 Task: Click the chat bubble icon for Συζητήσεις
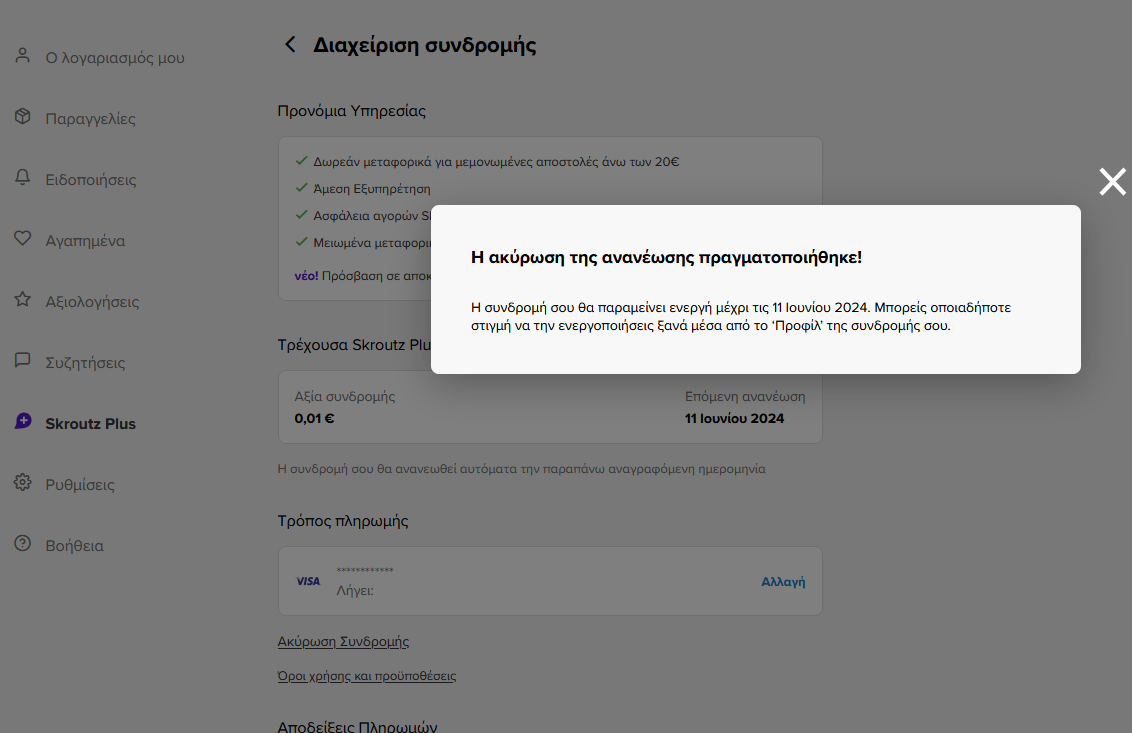pos(22,360)
